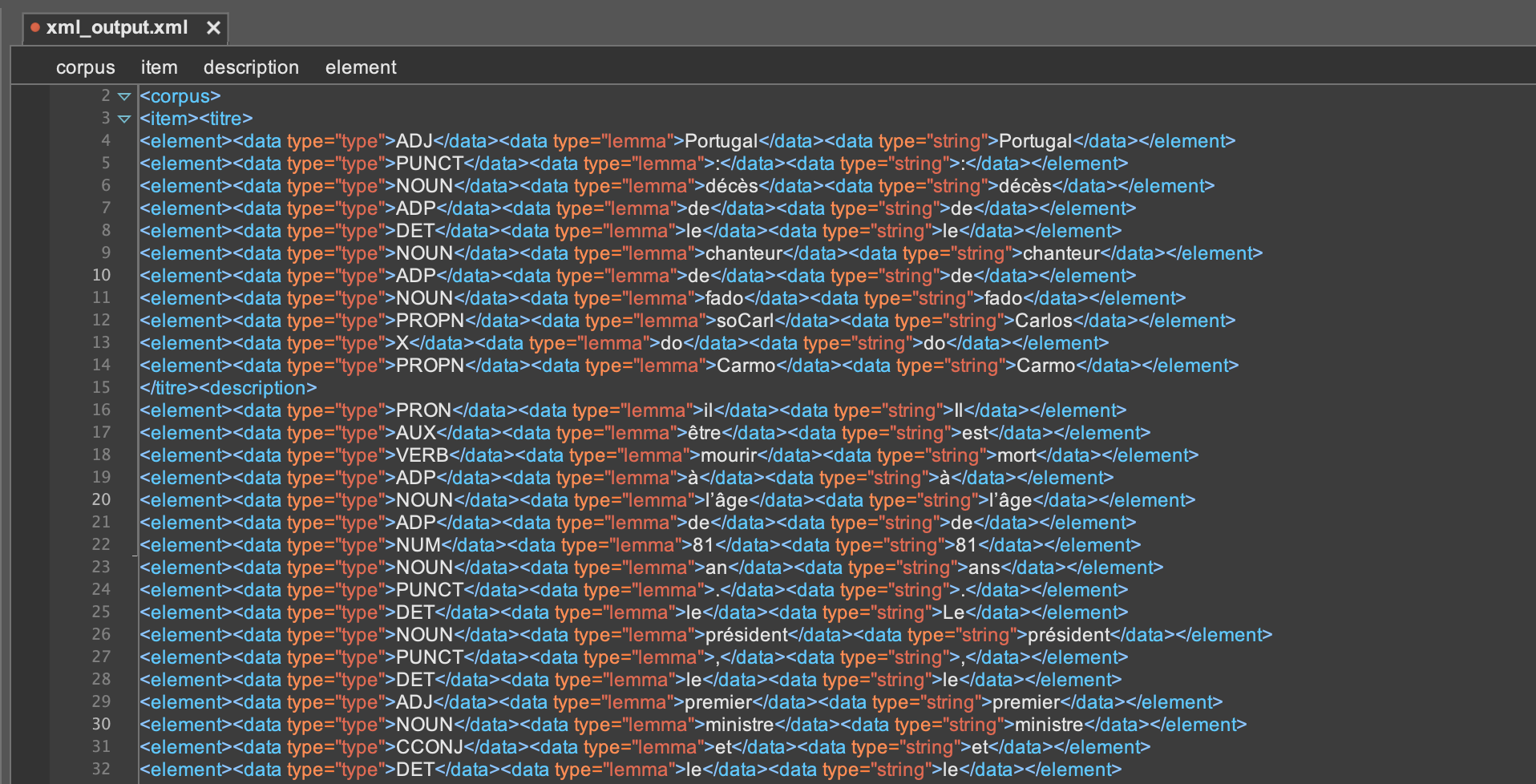Click the mourir lemma text
The height and width of the screenshot is (784, 1536).
click(729, 455)
